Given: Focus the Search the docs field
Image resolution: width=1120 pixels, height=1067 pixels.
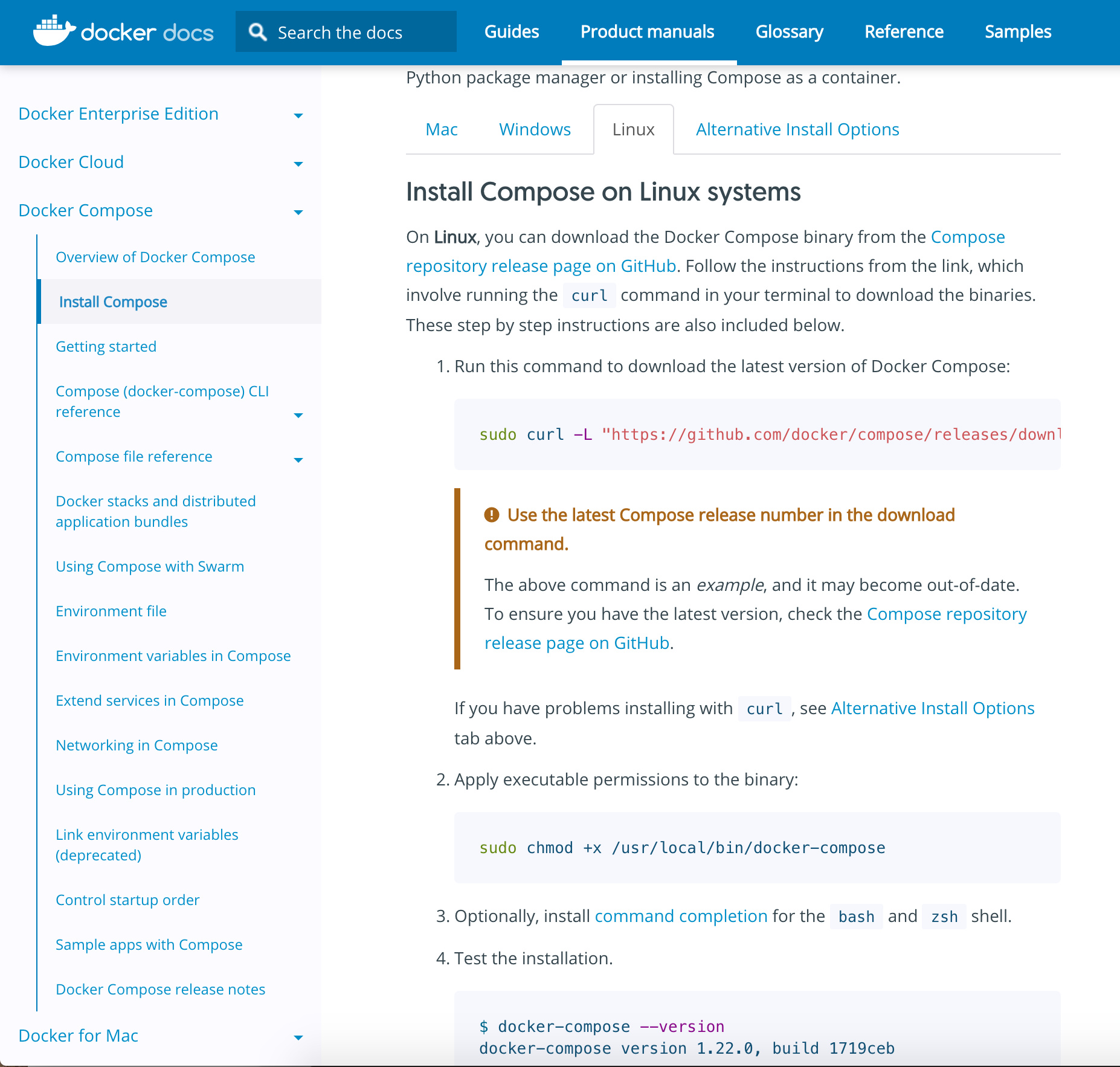Looking at the screenshot, I should coord(346,32).
